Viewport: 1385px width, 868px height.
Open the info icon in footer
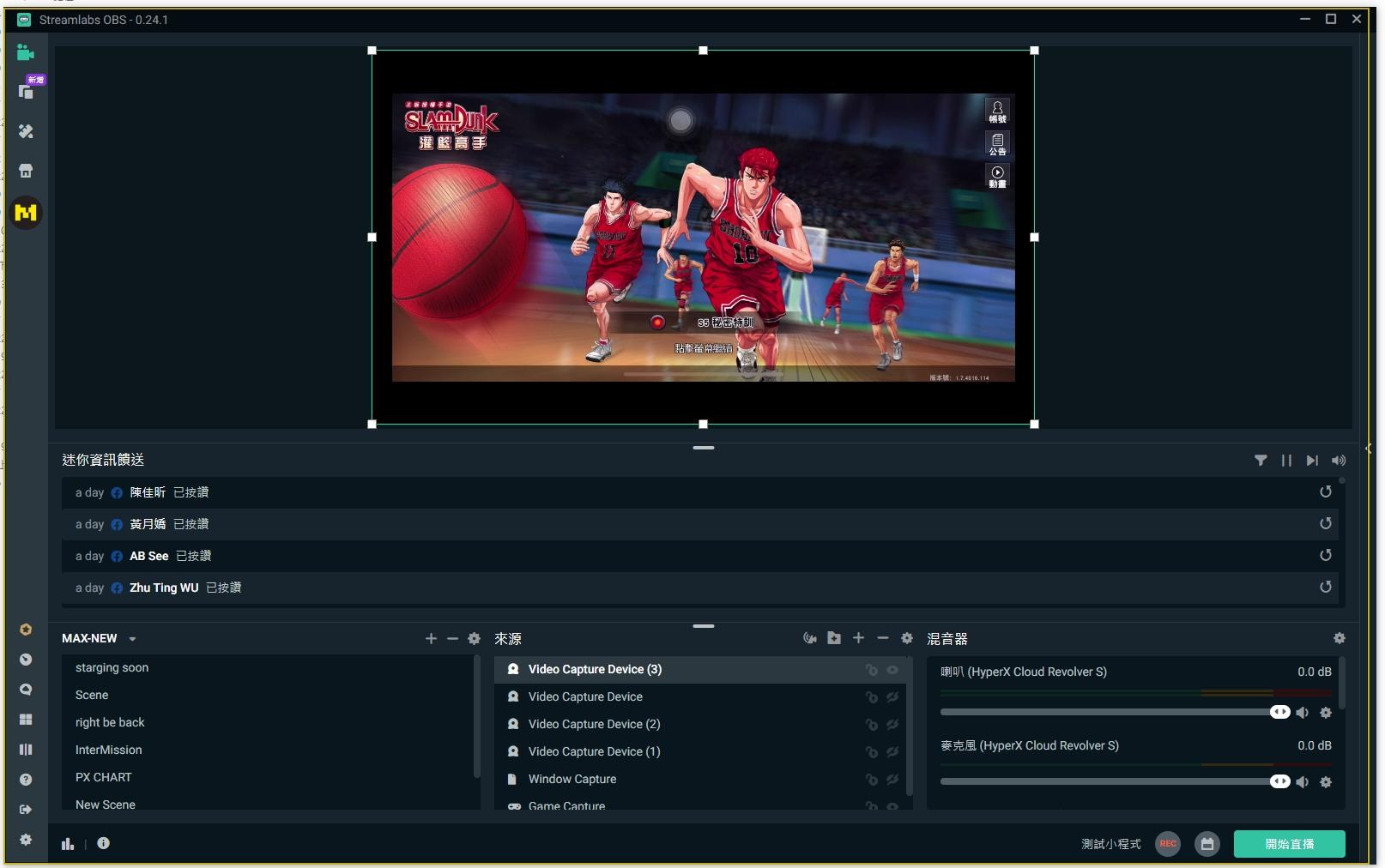pos(103,843)
